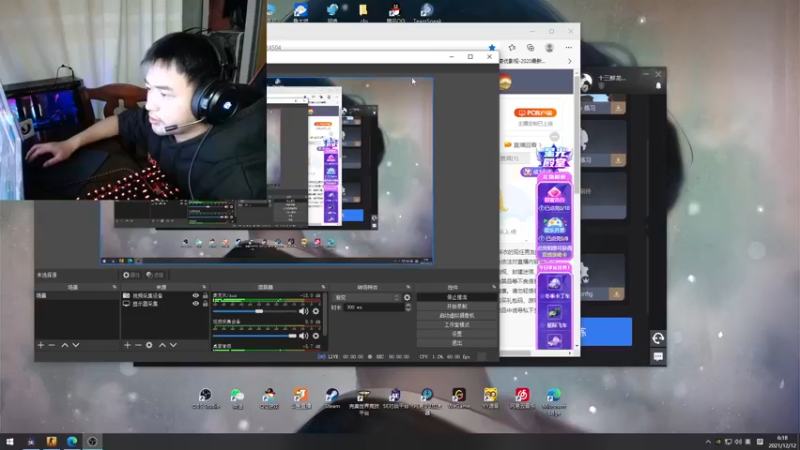The width and height of the screenshot is (800, 450).
Task: Adjust the second mixer channel volume slider
Action: (254, 336)
